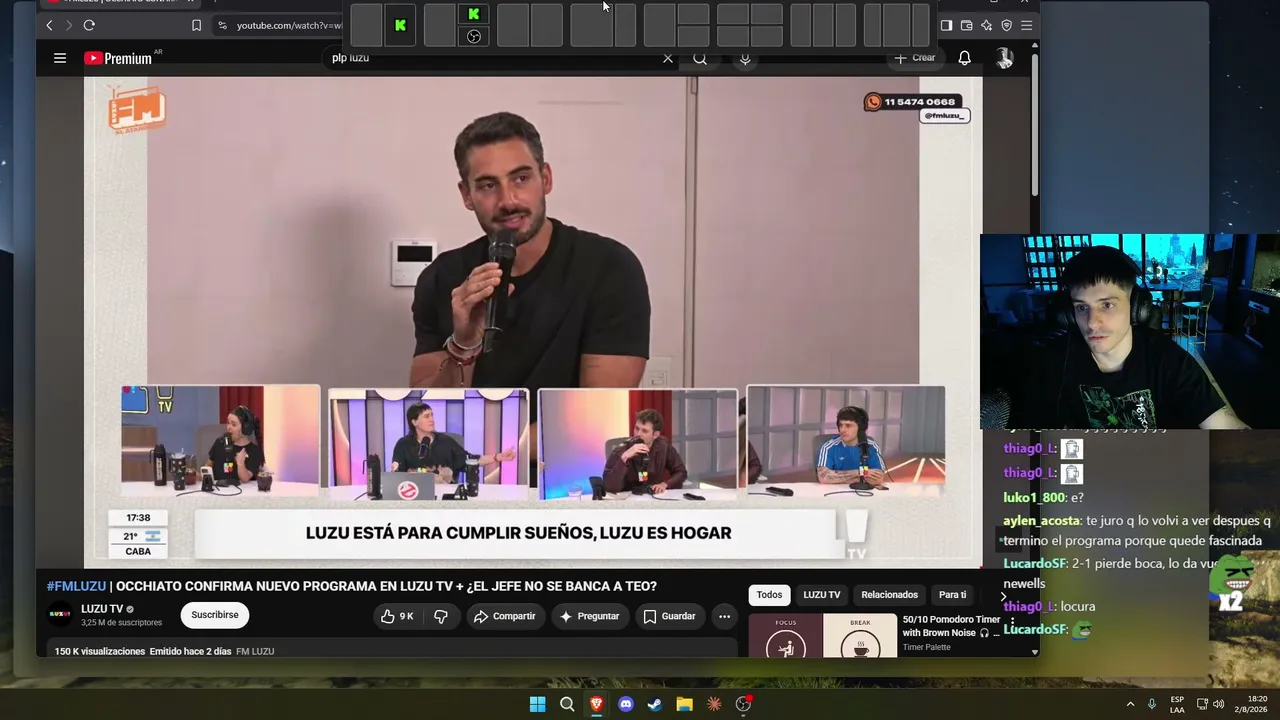Share the video via Compartir
The height and width of the screenshot is (720, 1280).
[x=505, y=616]
